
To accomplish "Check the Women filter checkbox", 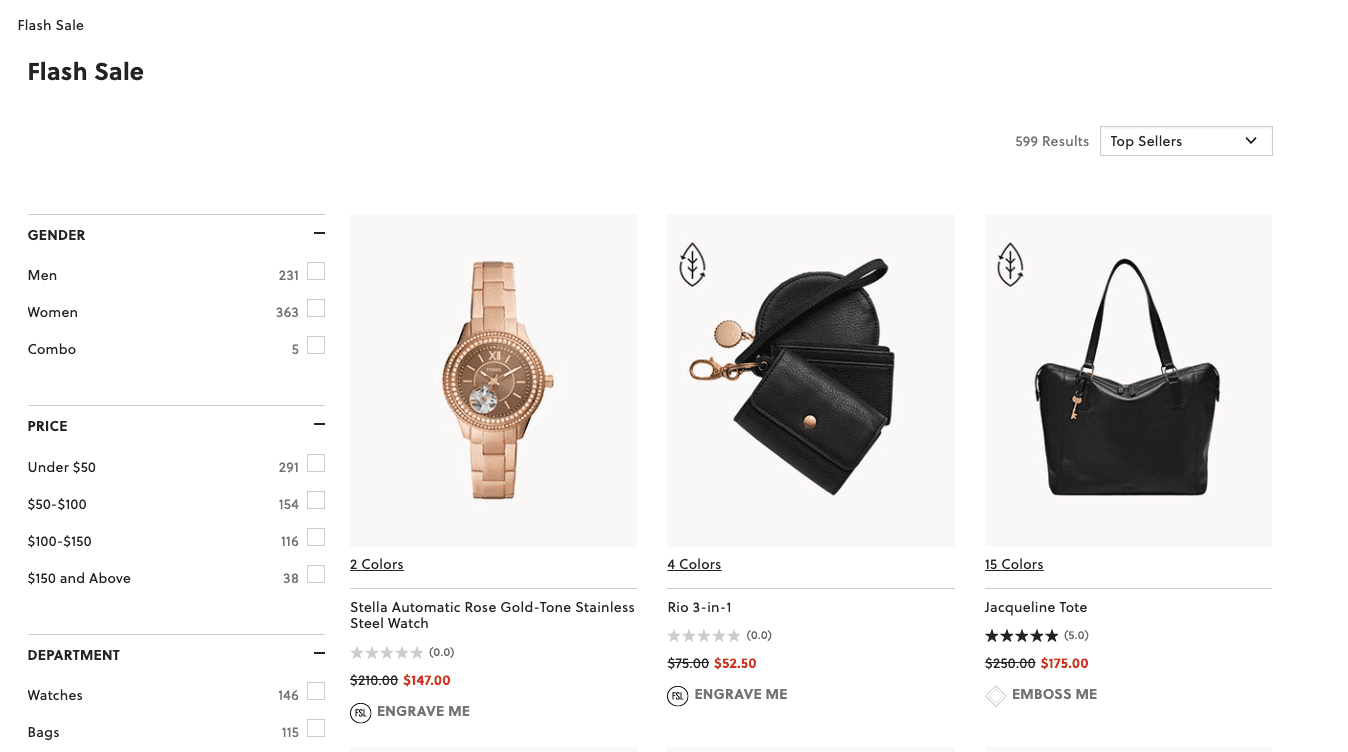I will (x=316, y=308).
